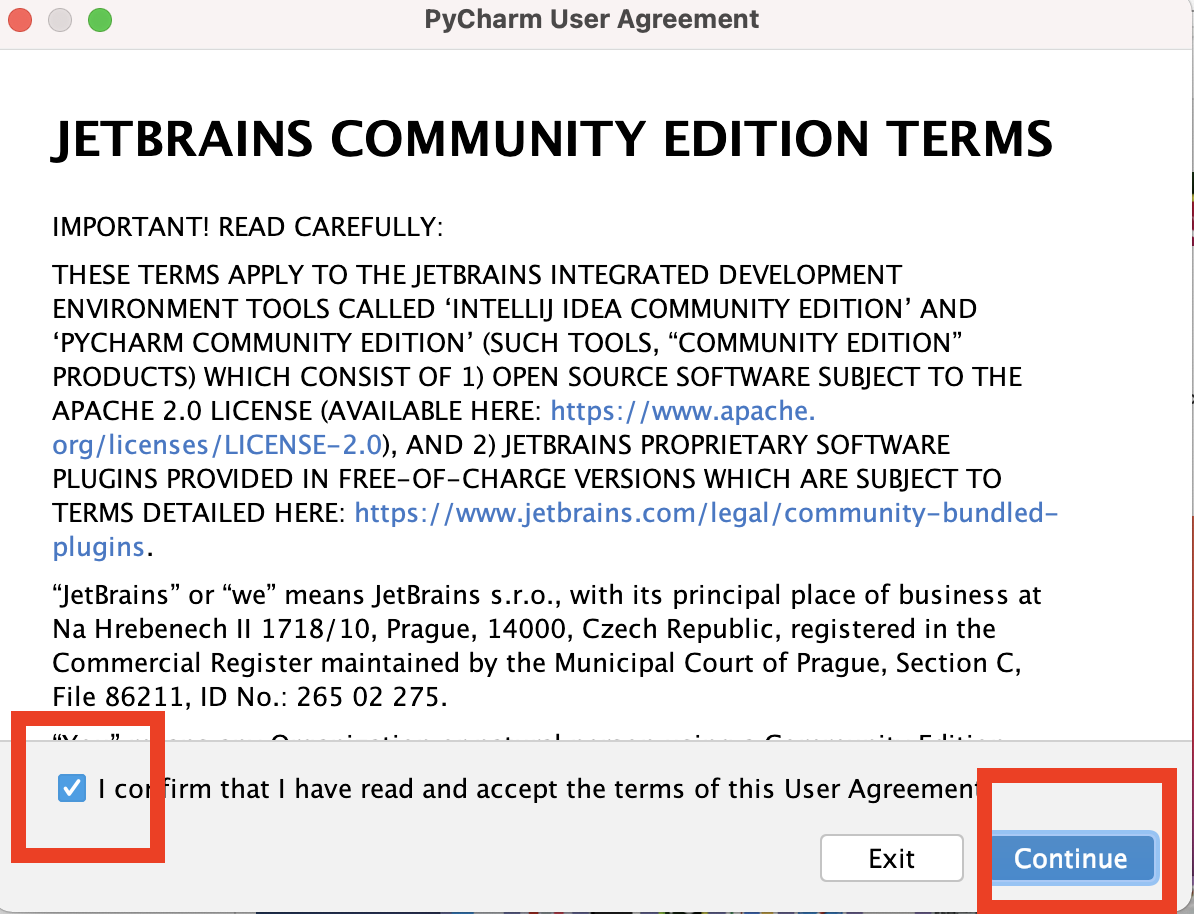Click the 'I confirm that I have read' label
Screen dimensions: 1194x914
tap(539, 789)
